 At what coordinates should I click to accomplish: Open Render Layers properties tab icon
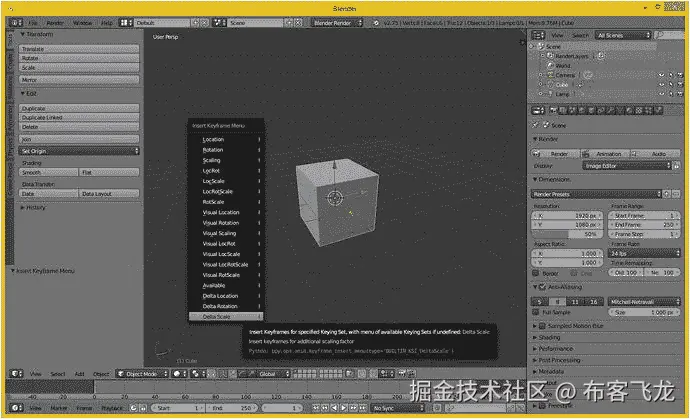pyautogui.click(x=563, y=110)
